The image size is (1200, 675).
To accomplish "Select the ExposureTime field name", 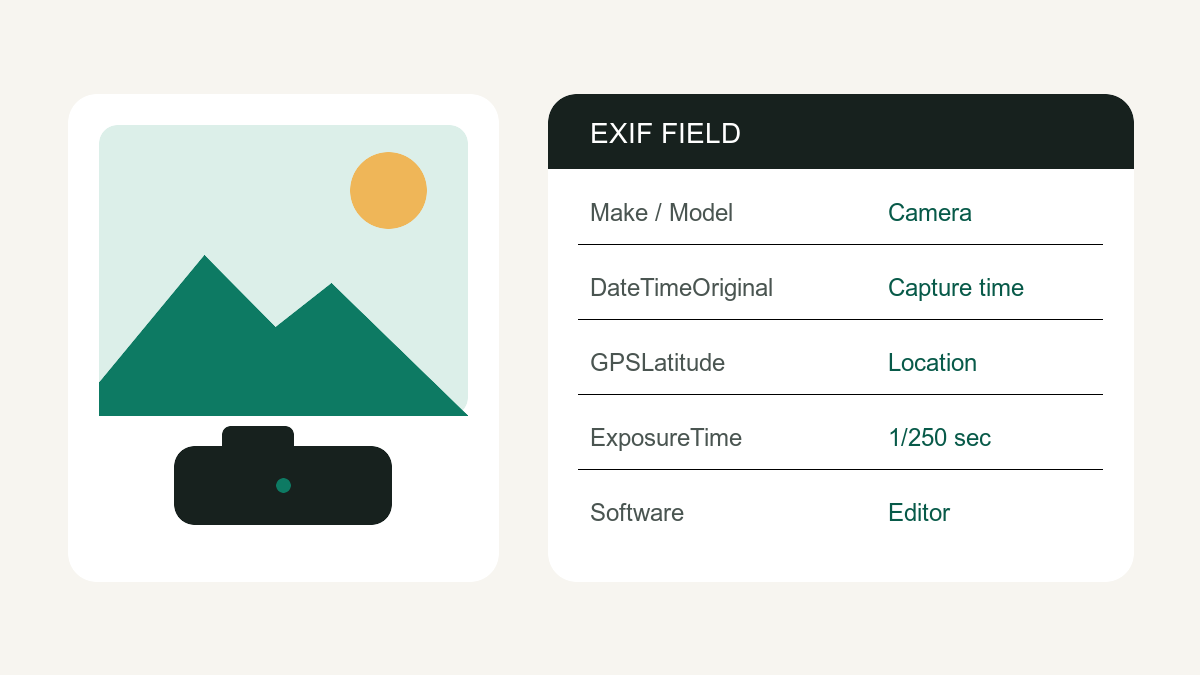I will pos(666,438).
